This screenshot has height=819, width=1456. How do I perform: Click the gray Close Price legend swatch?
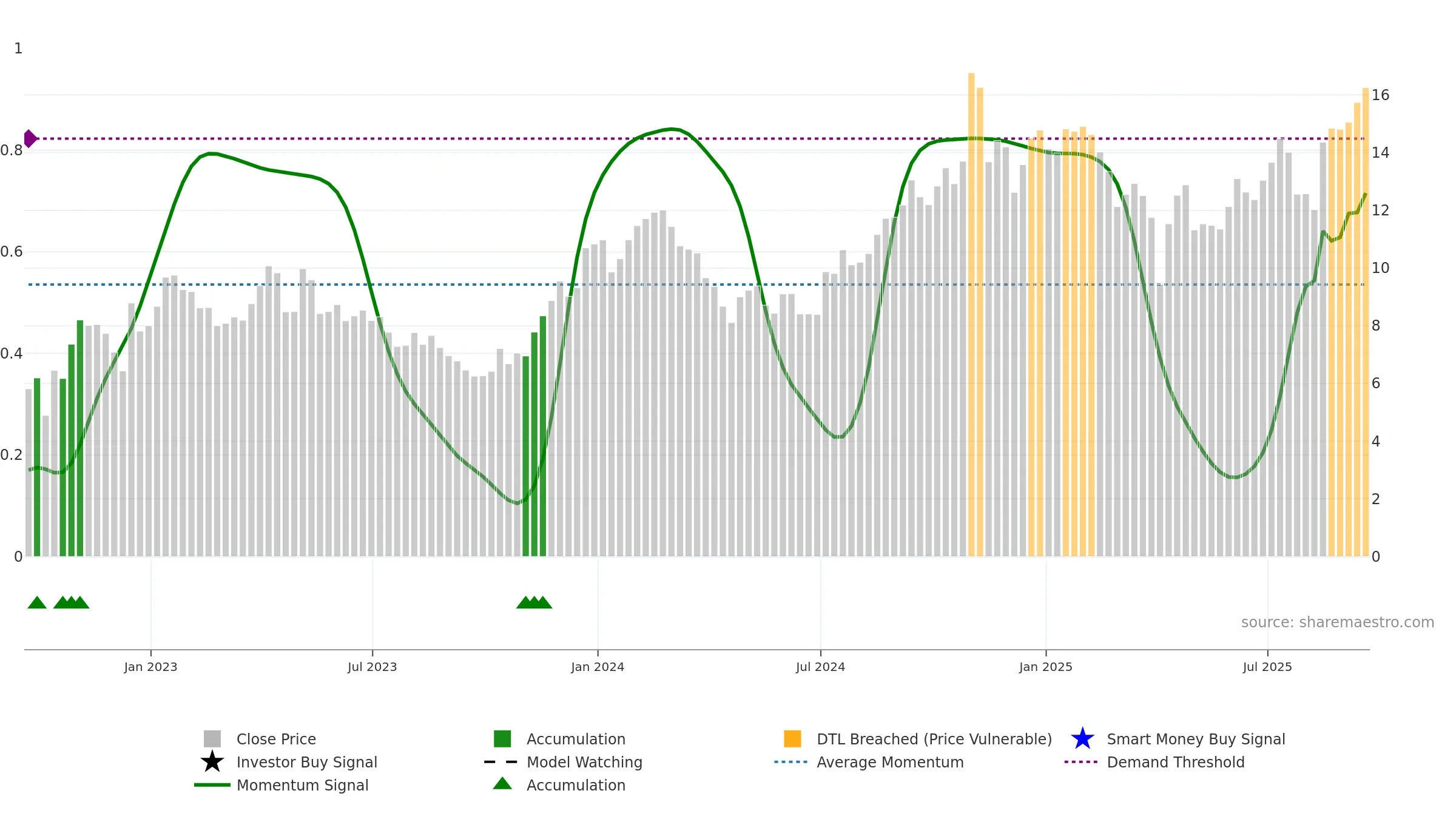[212, 738]
